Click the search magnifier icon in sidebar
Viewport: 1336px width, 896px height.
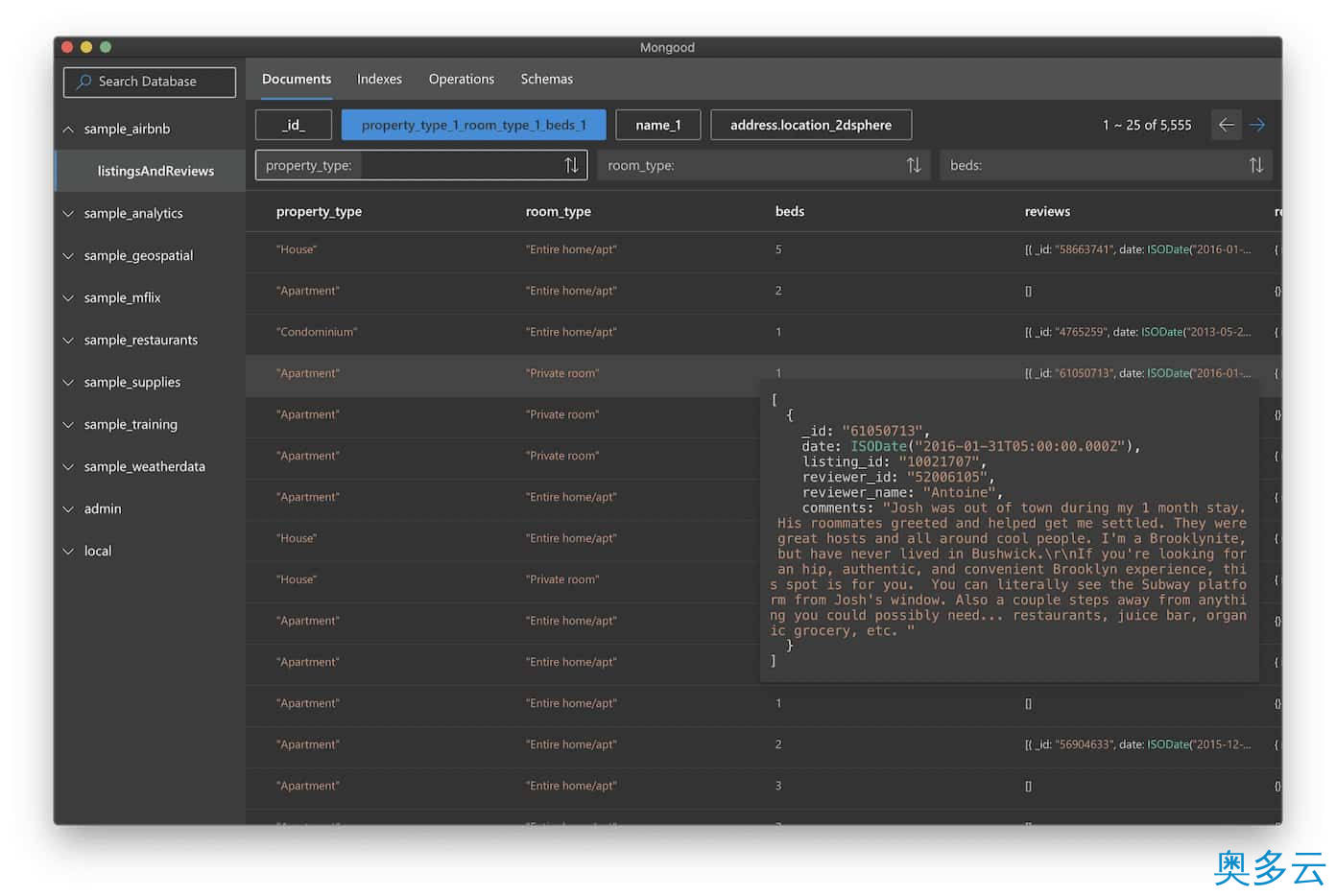tap(84, 82)
